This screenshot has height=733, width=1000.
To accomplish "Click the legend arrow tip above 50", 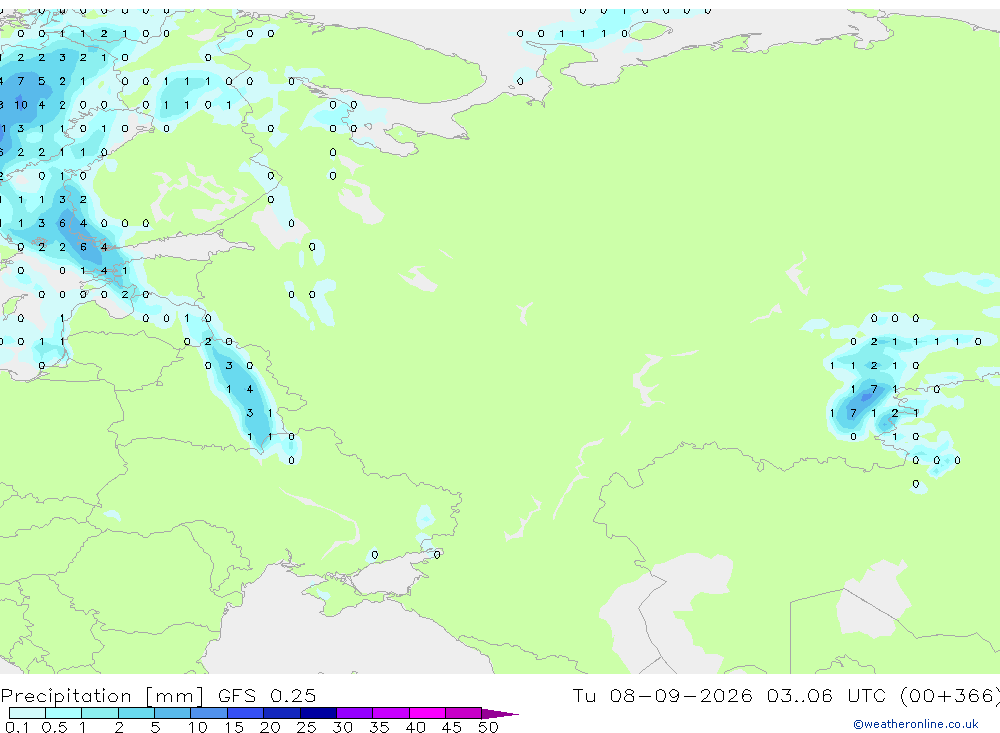I will [500, 714].
